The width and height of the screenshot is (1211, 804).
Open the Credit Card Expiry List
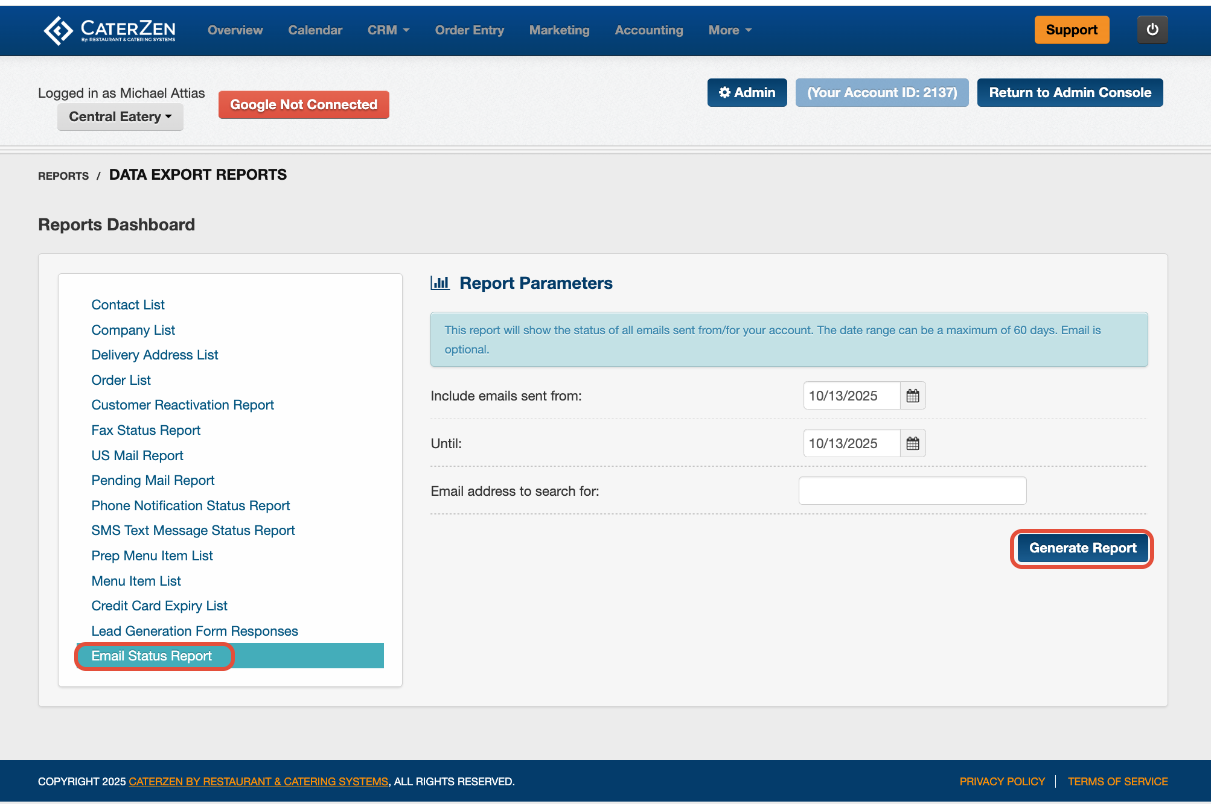point(159,606)
